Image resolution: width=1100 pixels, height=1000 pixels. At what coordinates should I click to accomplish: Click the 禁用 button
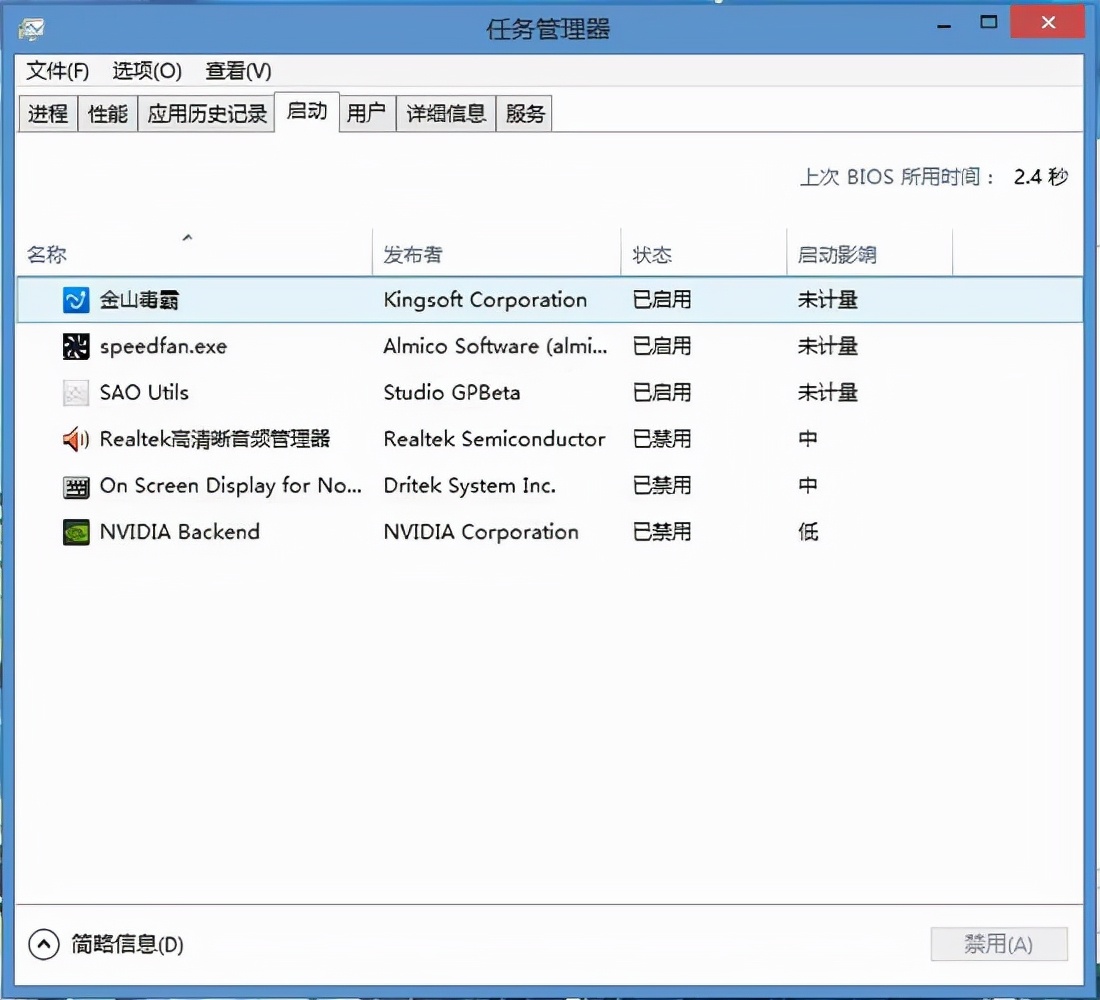999,943
